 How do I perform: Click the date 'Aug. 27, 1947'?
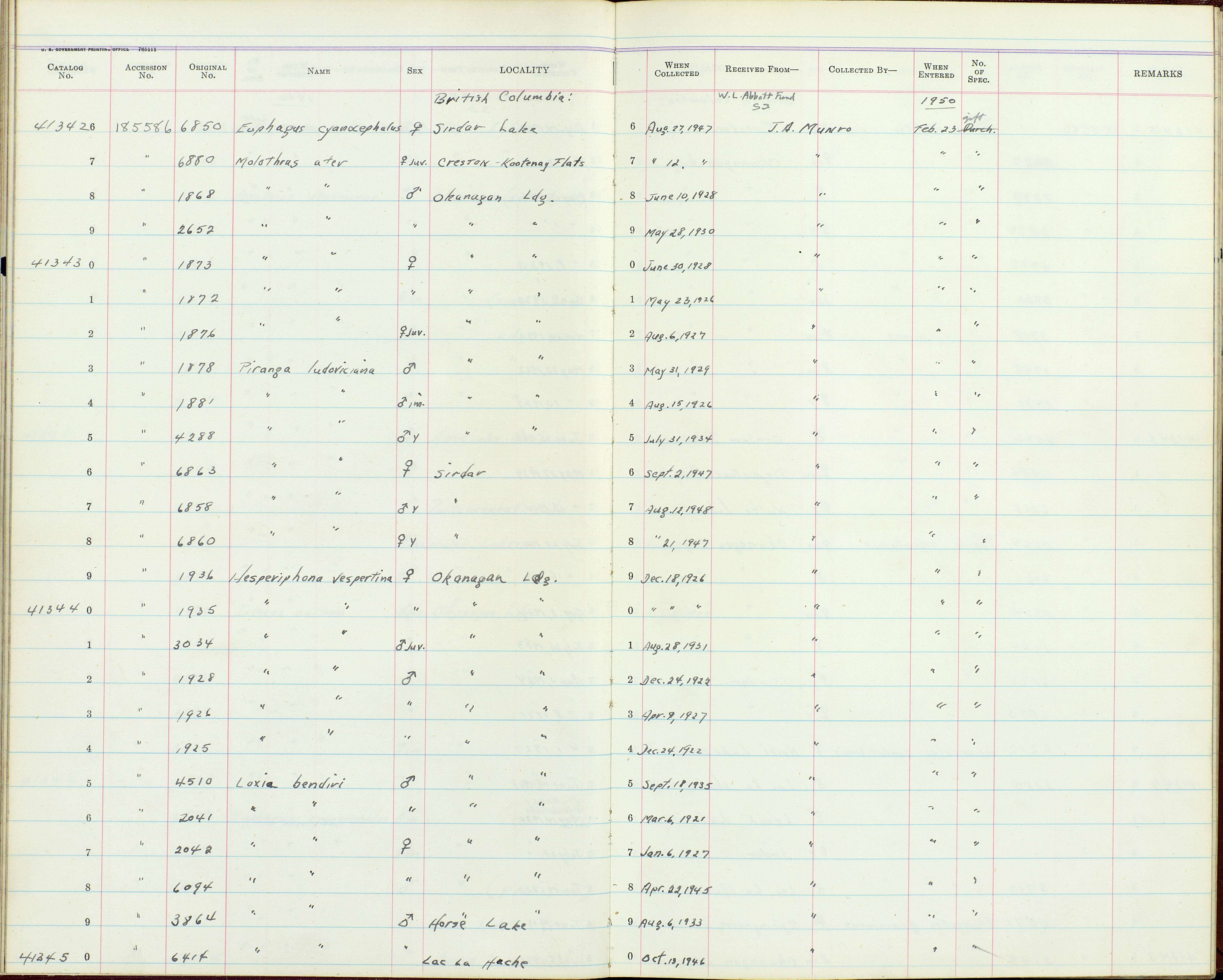pyautogui.click(x=679, y=129)
